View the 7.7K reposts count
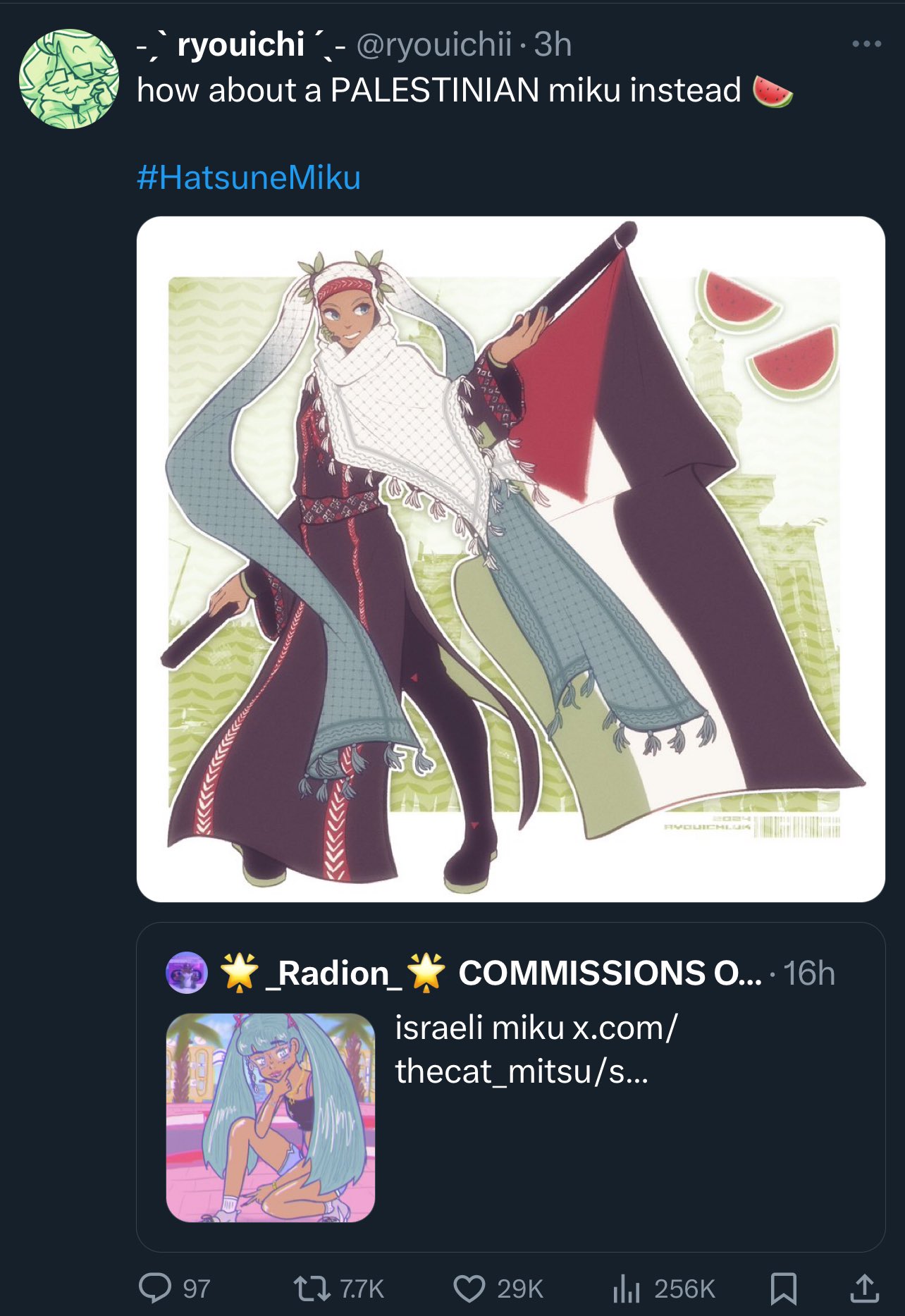 tap(362, 1289)
